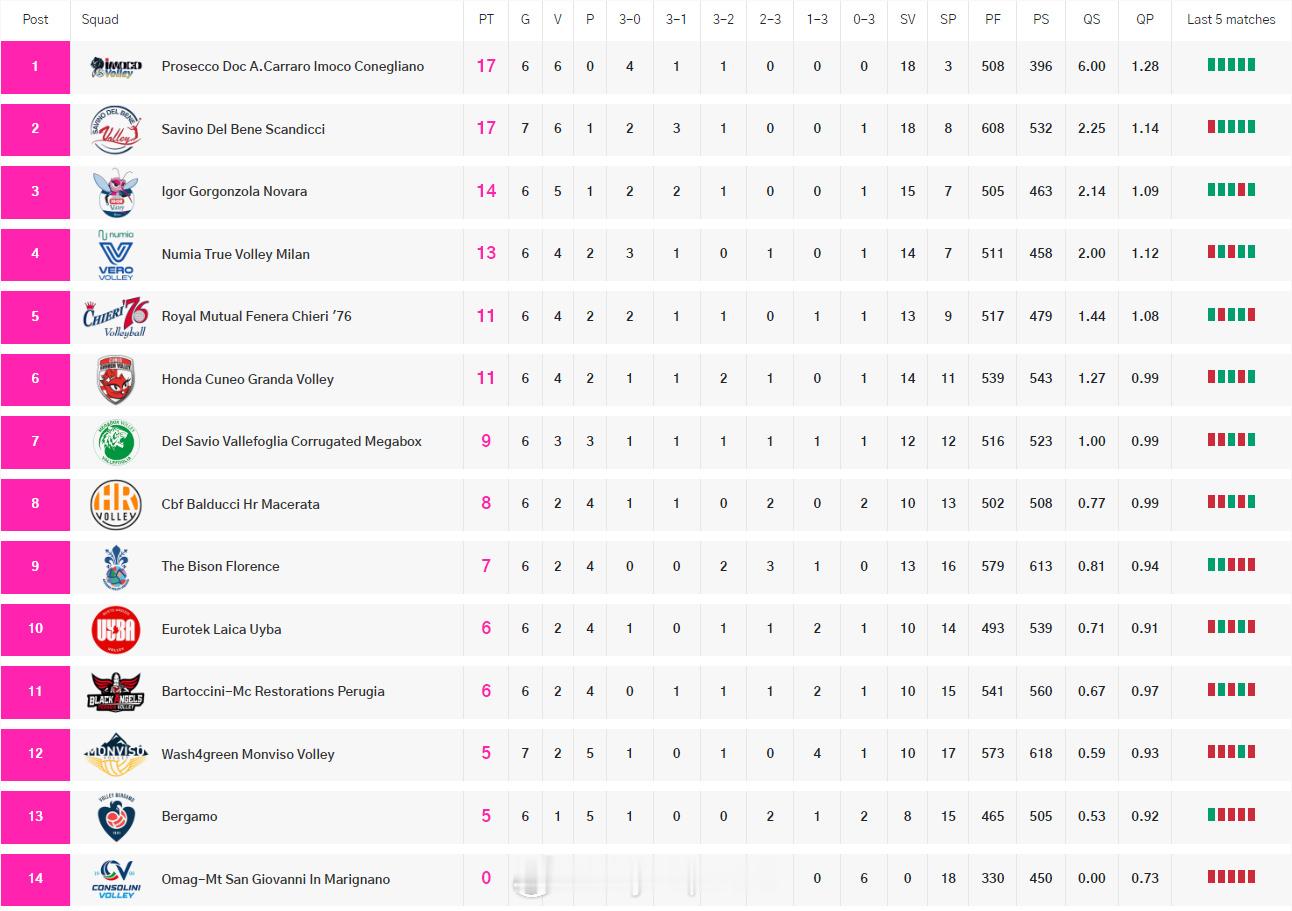Viewport: 1292px width, 911px height.
Task: Sort by Post position column header
Action: [35, 19]
